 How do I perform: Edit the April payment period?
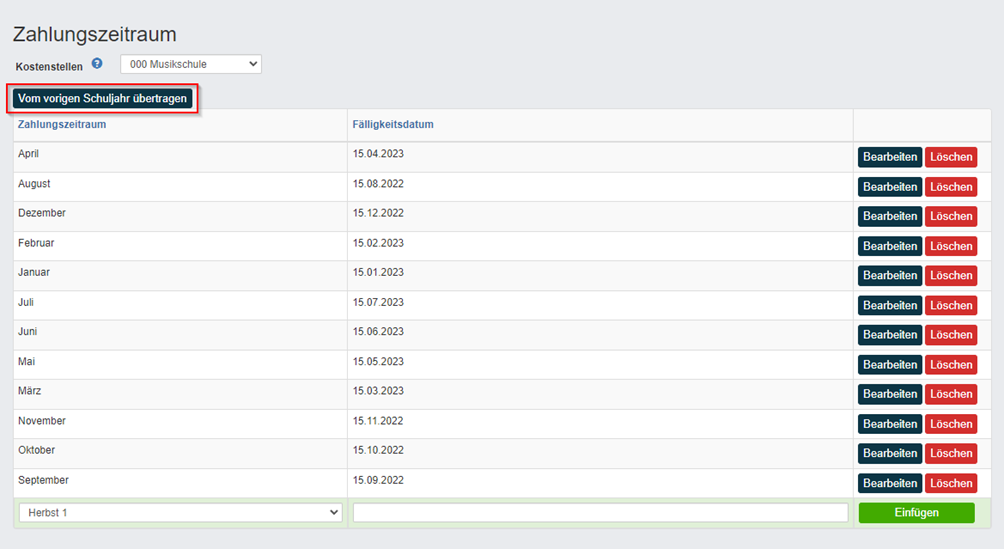tap(889, 157)
